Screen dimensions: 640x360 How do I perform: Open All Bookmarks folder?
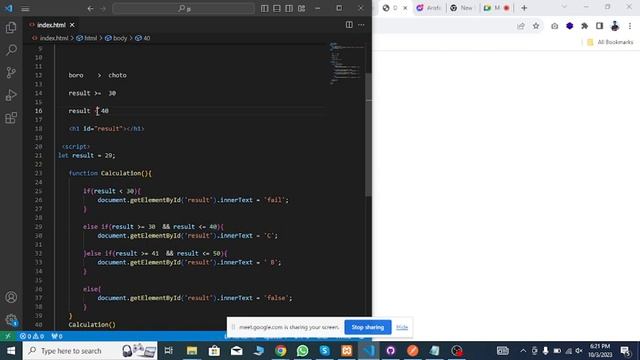[610, 42]
